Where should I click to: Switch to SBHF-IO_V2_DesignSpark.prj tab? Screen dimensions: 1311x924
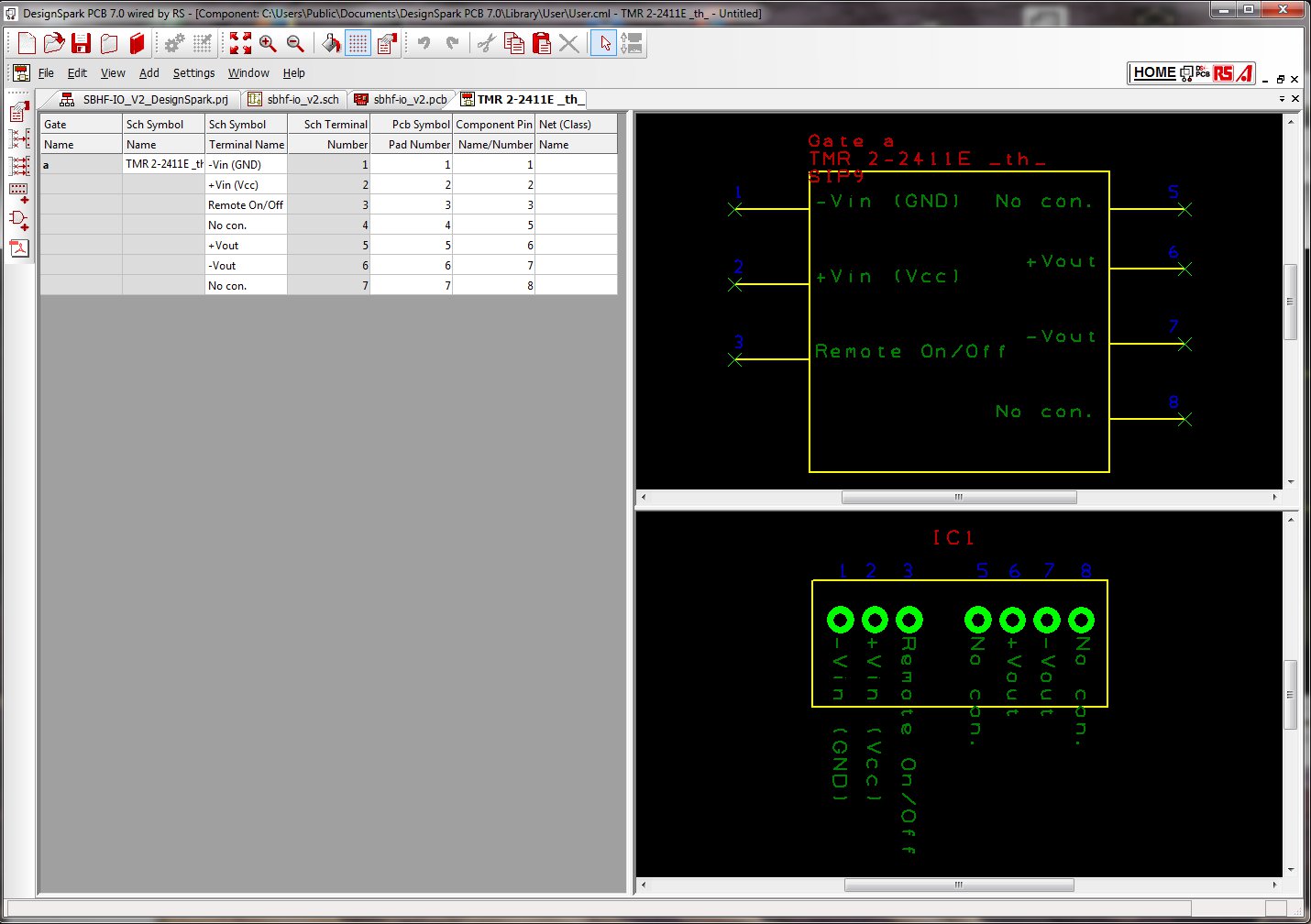coord(144,99)
